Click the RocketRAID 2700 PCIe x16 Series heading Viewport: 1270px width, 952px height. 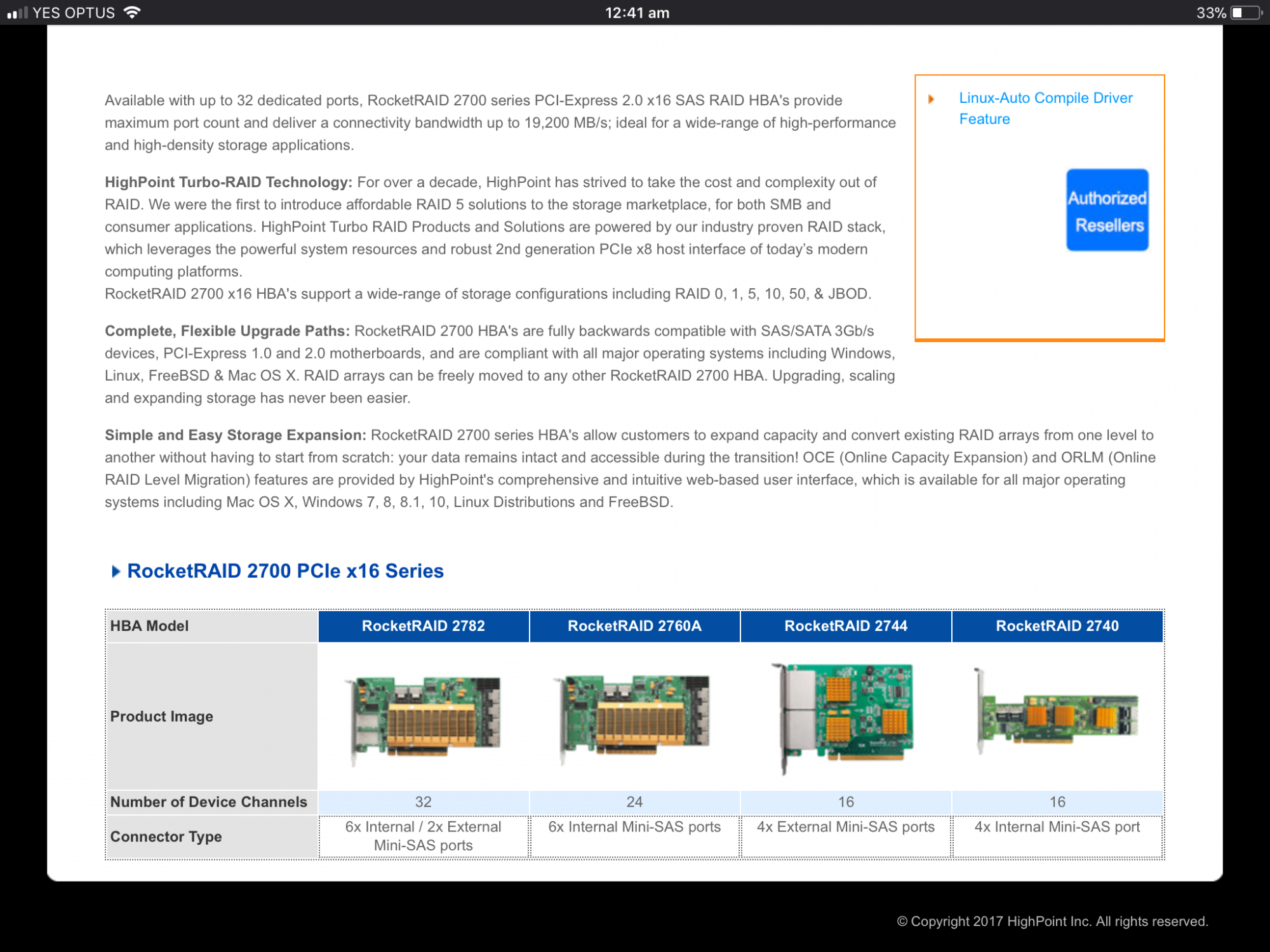tap(285, 571)
